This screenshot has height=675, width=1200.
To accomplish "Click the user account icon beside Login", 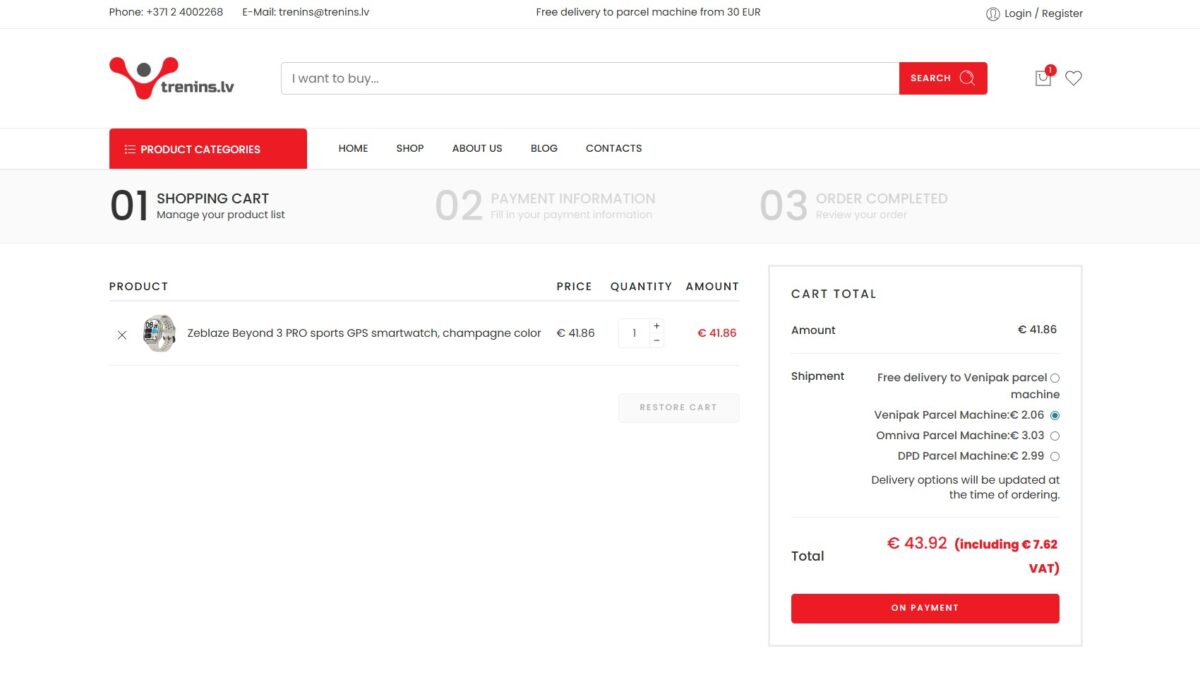I will tap(993, 14).
